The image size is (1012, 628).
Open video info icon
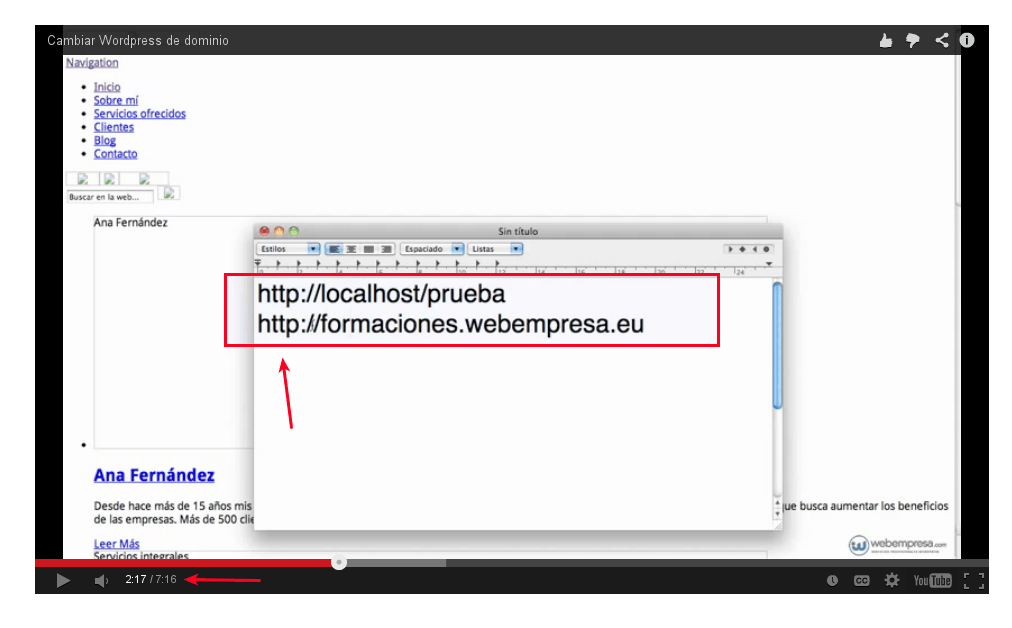(x=967, y=40)
